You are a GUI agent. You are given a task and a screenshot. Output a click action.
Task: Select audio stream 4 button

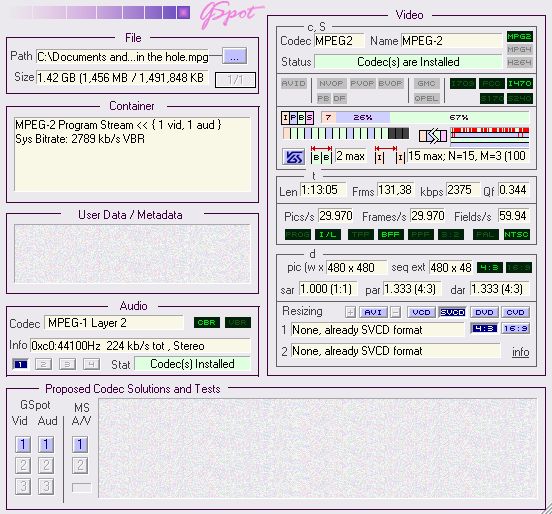91,364
